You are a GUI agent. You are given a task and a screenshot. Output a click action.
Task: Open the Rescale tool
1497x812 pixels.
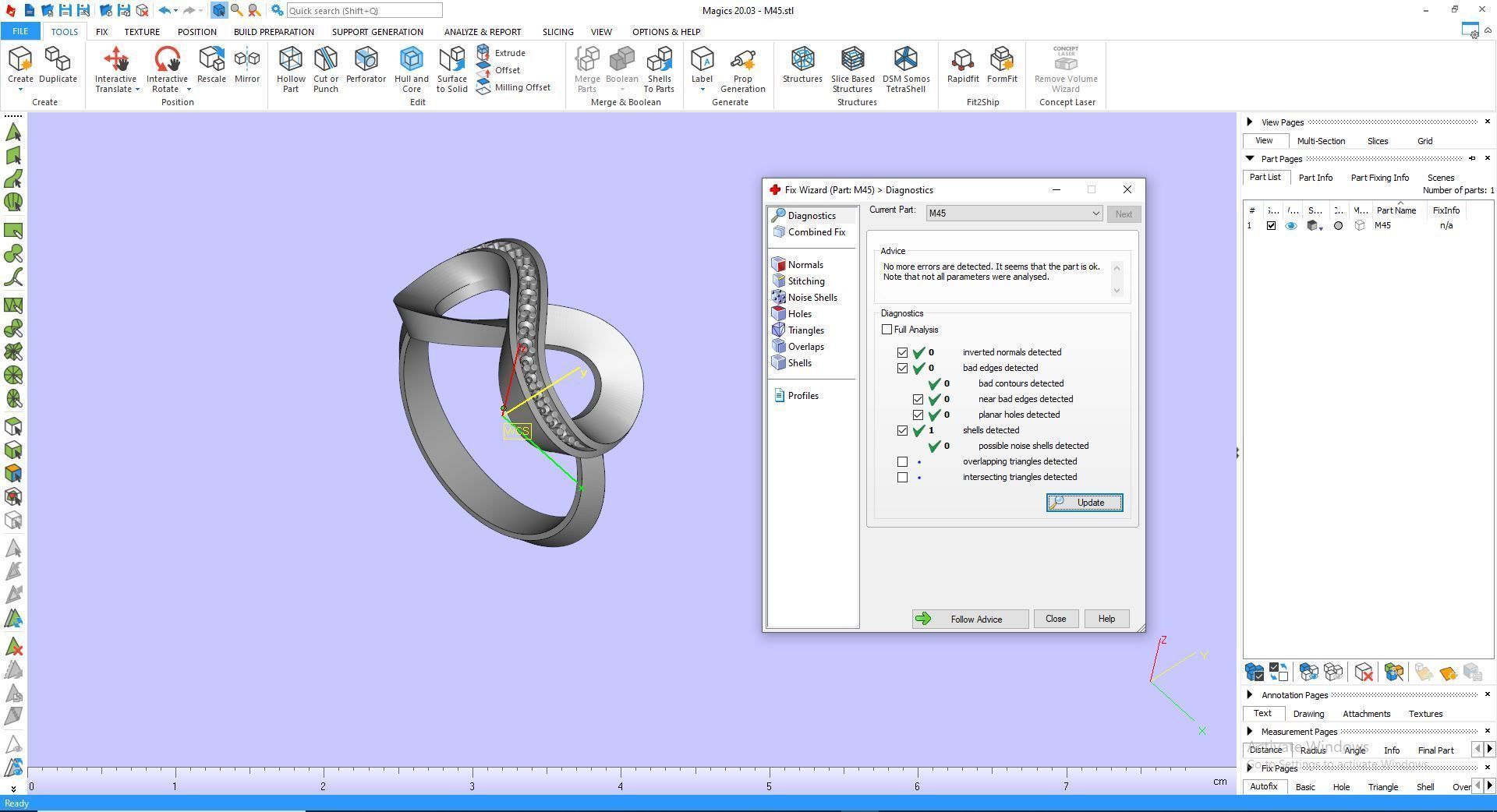[x=211, y=65]
